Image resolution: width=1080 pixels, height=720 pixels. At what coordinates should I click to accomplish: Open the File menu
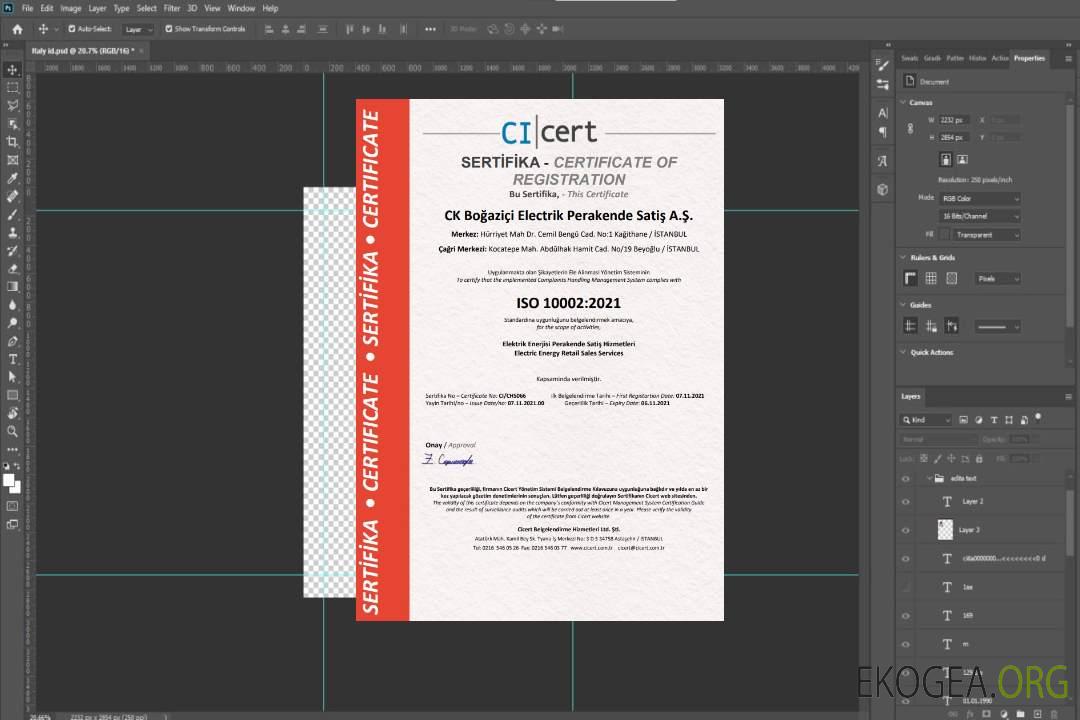[x=28, y=8]
